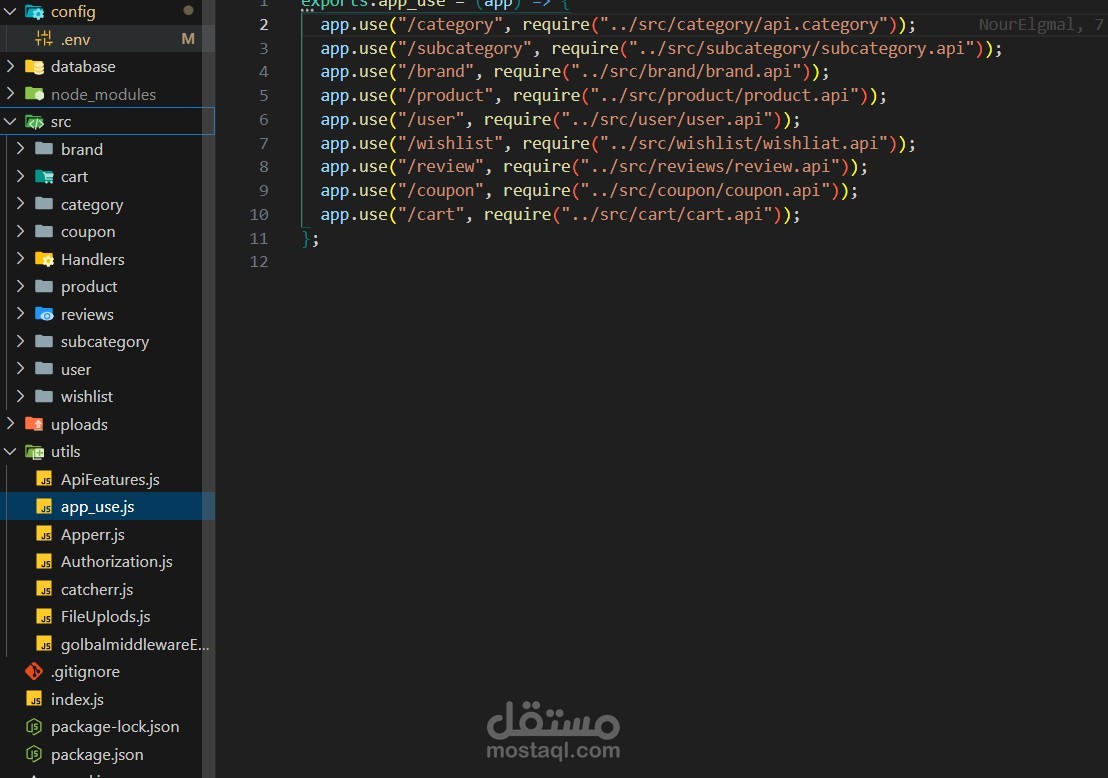1108x778 pixels.
Task: Click the reviews folder eye icon
Action: (44, 314)
